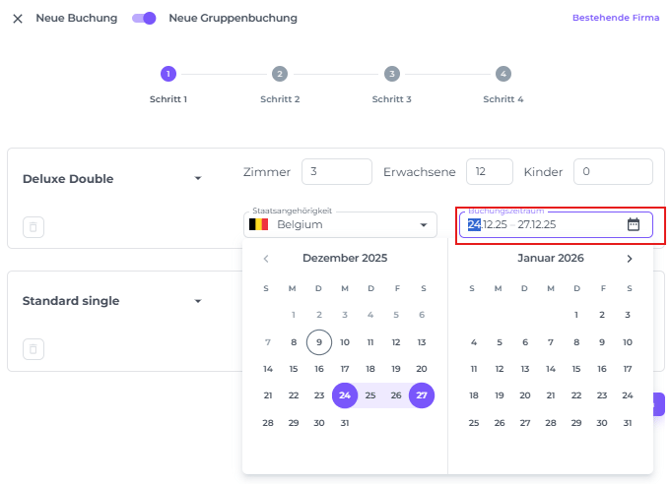Expand the Deluxe Double room dropdown
670x484 pixels.
coord(198,179)
